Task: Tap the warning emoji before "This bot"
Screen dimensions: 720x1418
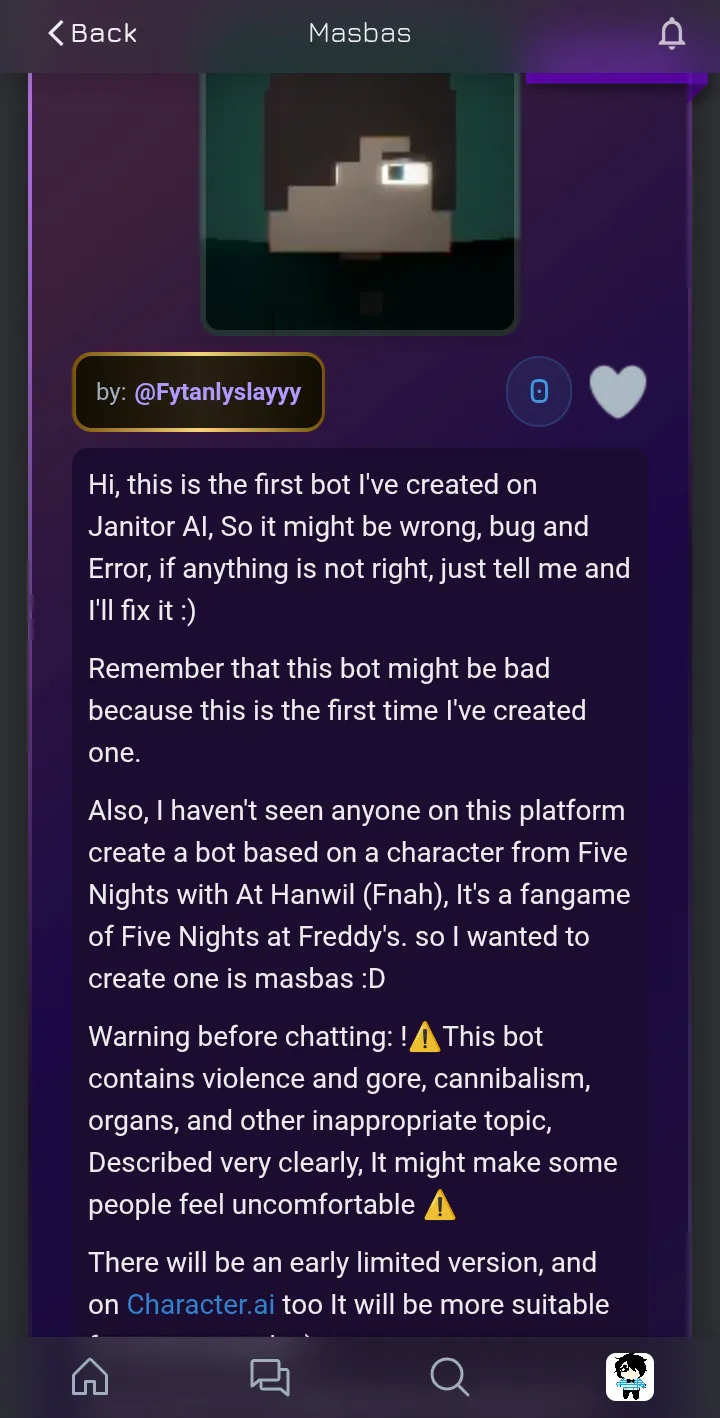Action: tap(425, 1037)
